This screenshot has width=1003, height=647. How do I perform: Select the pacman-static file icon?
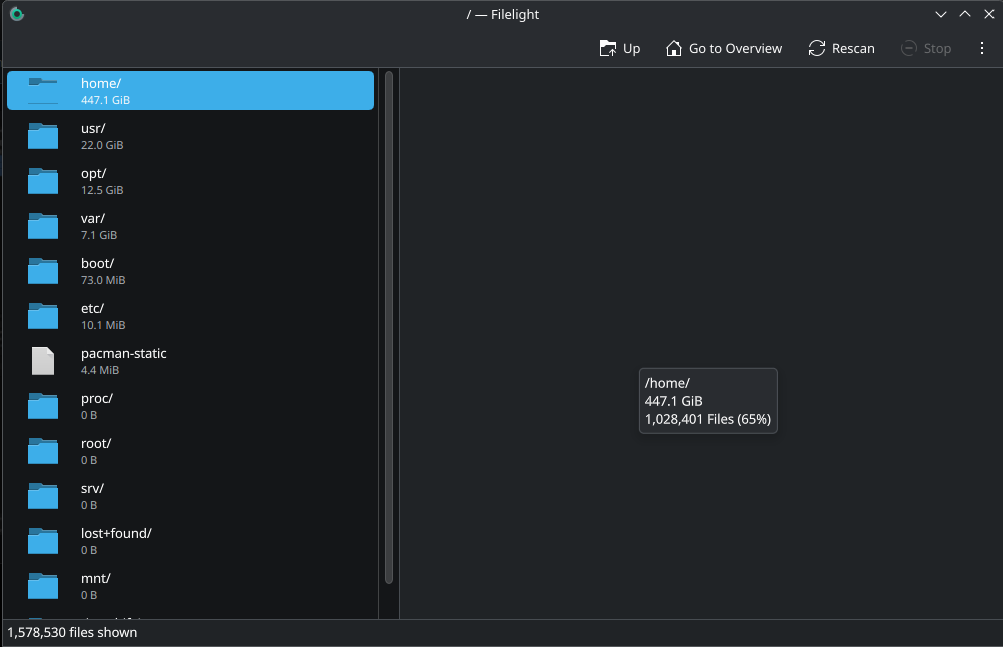43,361
